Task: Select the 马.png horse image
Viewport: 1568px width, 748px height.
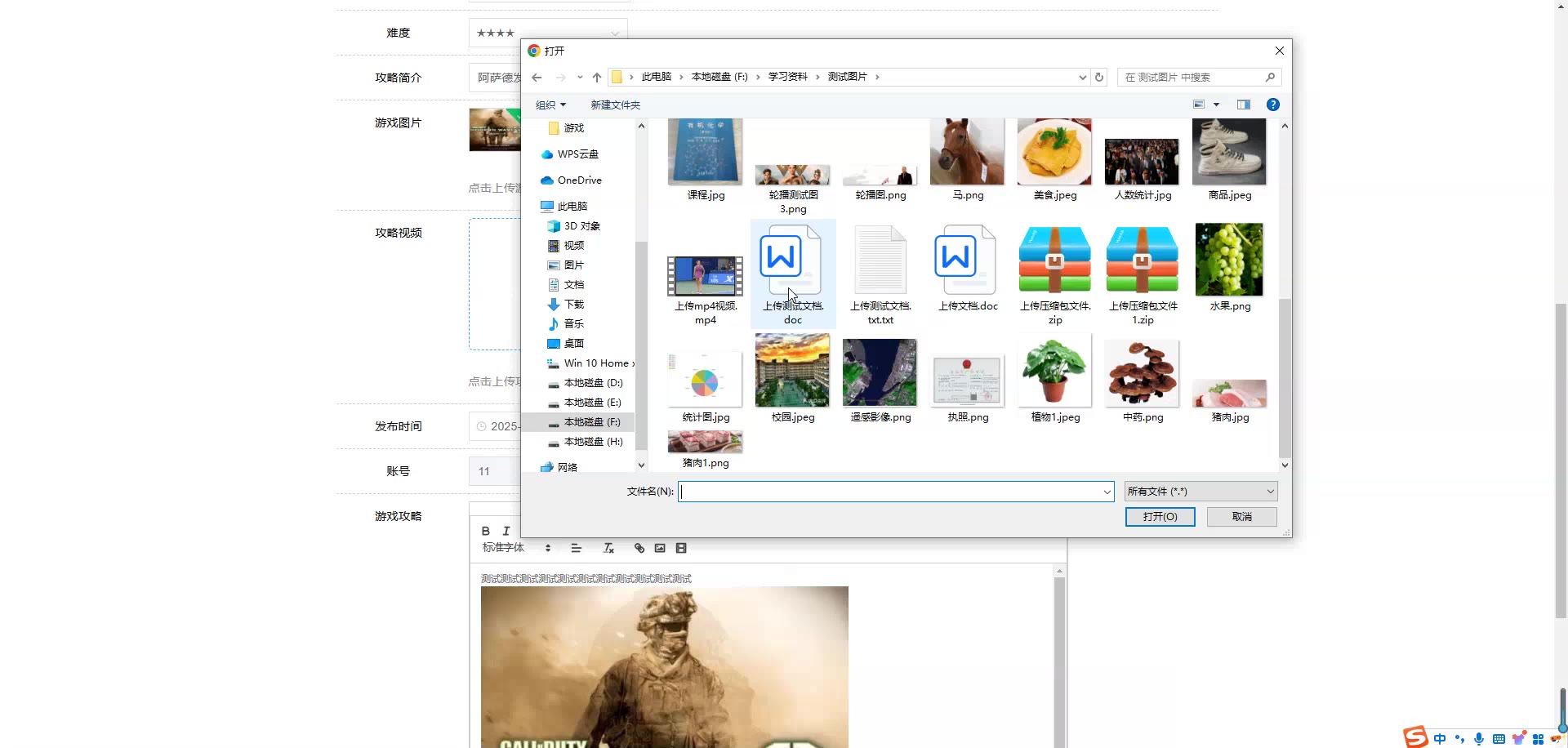Action: (968, 159)
